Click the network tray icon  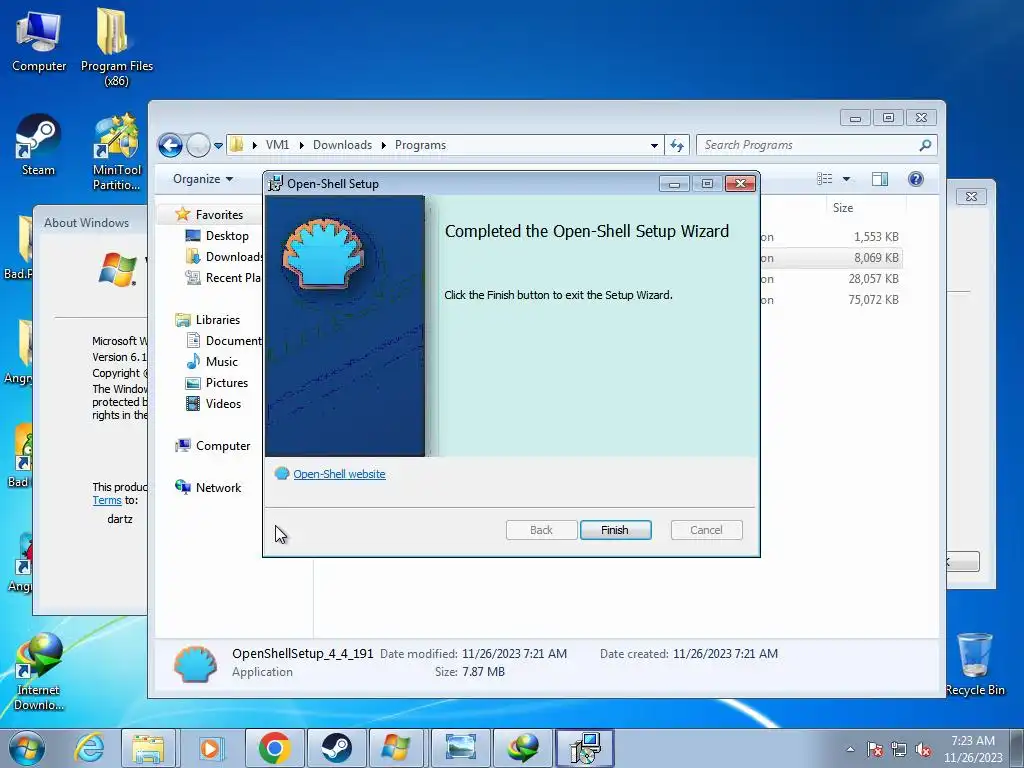(899, 749)
